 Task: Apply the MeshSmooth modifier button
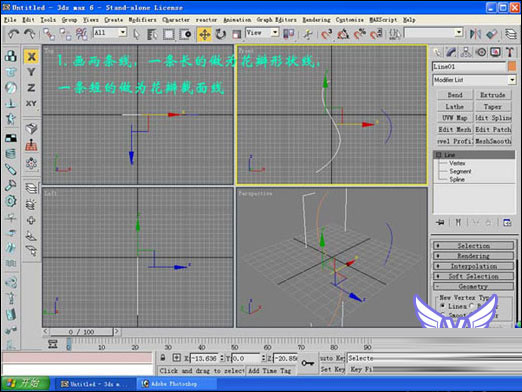[493, 141]
